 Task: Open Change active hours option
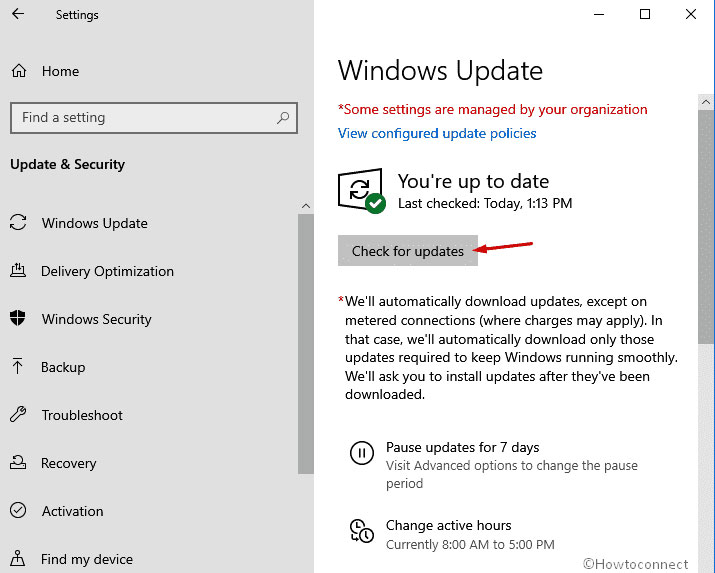click(x=448, y=525)
